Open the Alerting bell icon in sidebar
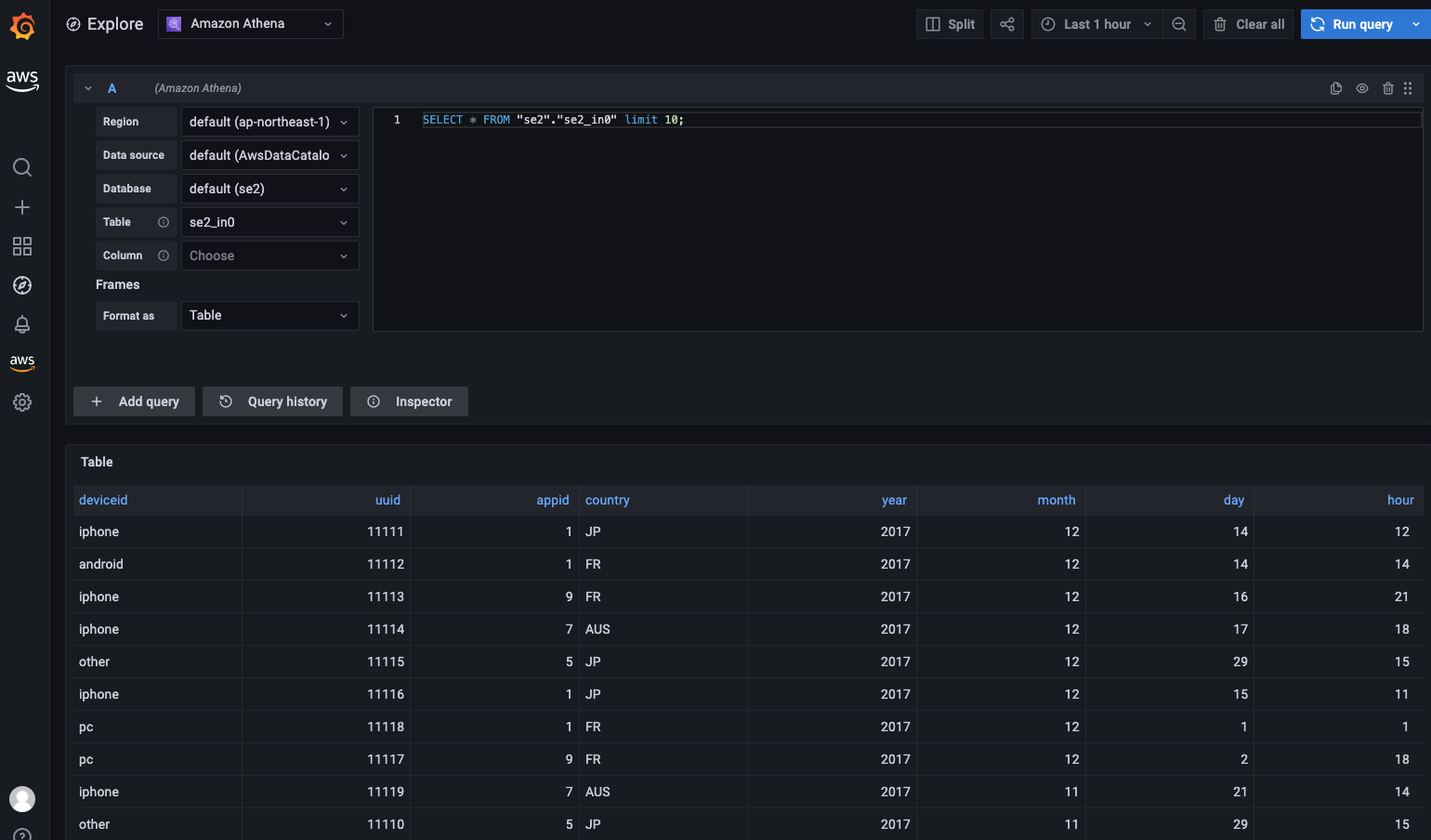This screenshot has width=1431, height=840. click(22, 324)
